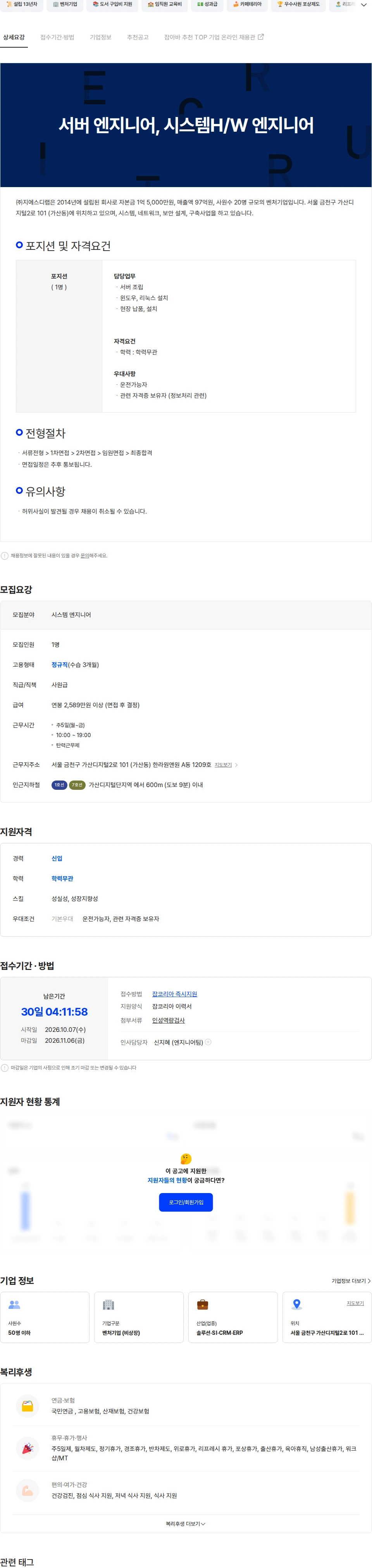This screenshot has width=372, height=1568.
Task: Open the 인성역량검사 attachment link
Action: click(168, 1021)
